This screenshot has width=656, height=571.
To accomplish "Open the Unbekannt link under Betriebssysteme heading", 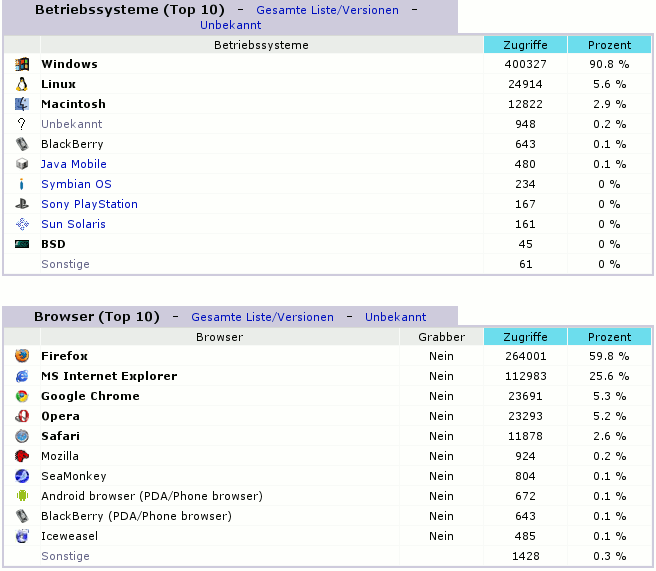I will pyautogui.click(x=230, y=25).
